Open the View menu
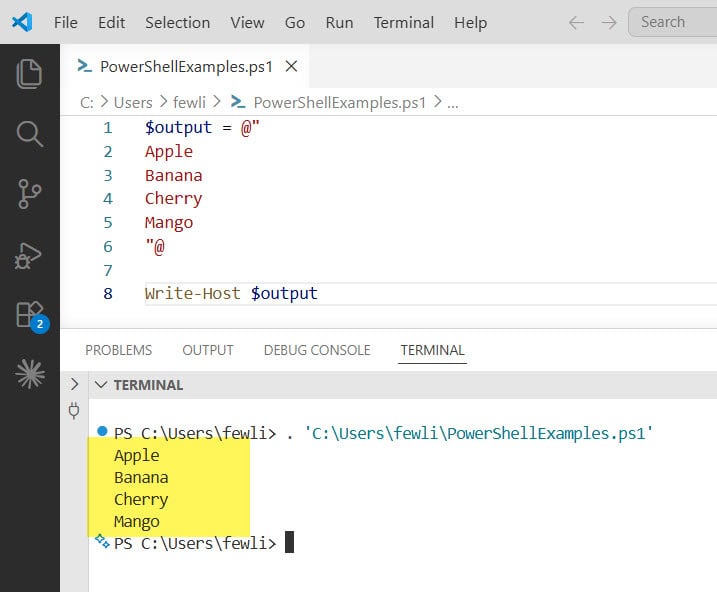Viewport: 717px width, 592px height. tap(247, 22)
